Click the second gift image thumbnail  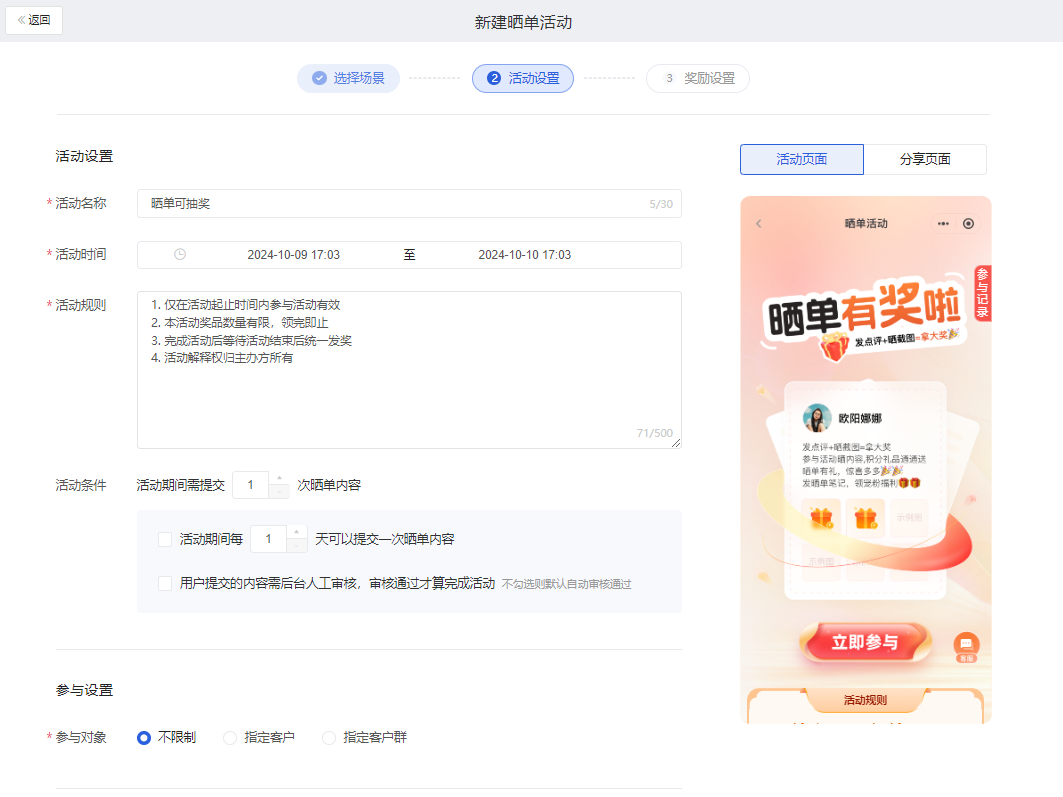(866, 518)
